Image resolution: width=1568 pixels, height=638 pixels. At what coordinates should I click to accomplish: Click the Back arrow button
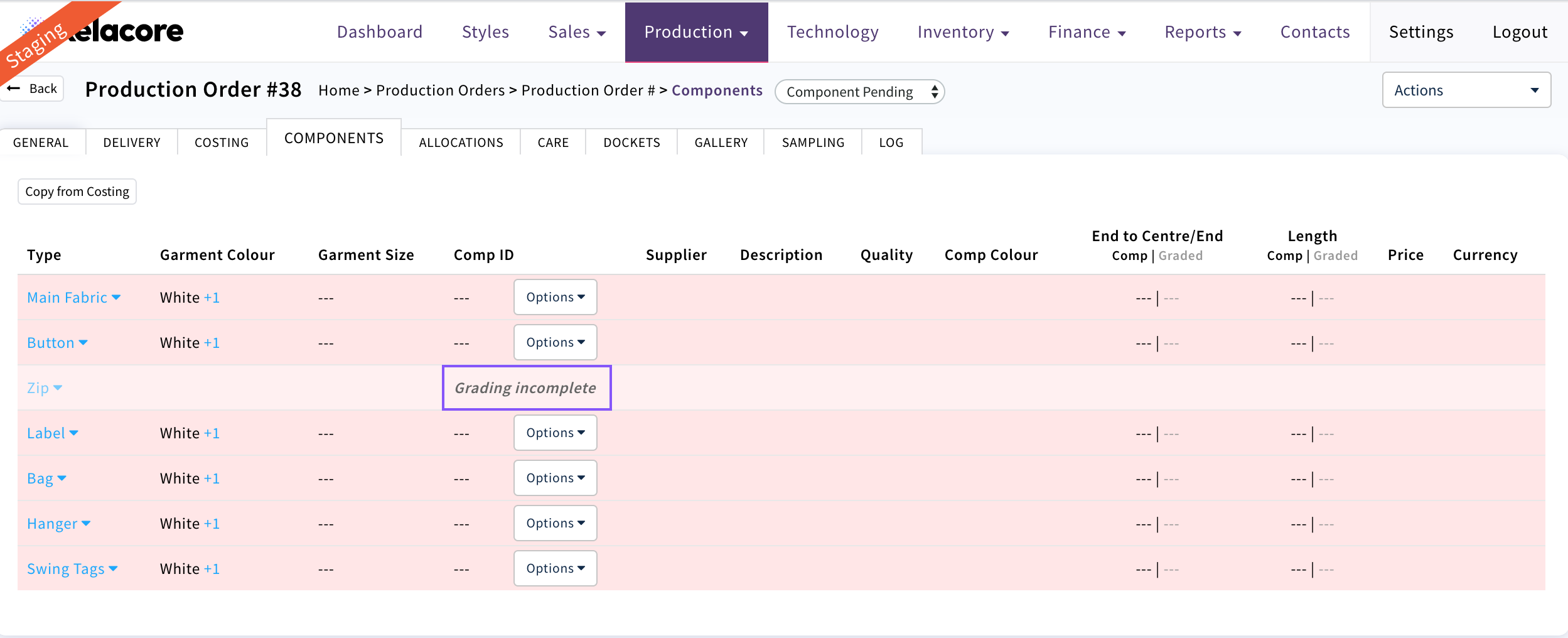(x=34, y=89)
